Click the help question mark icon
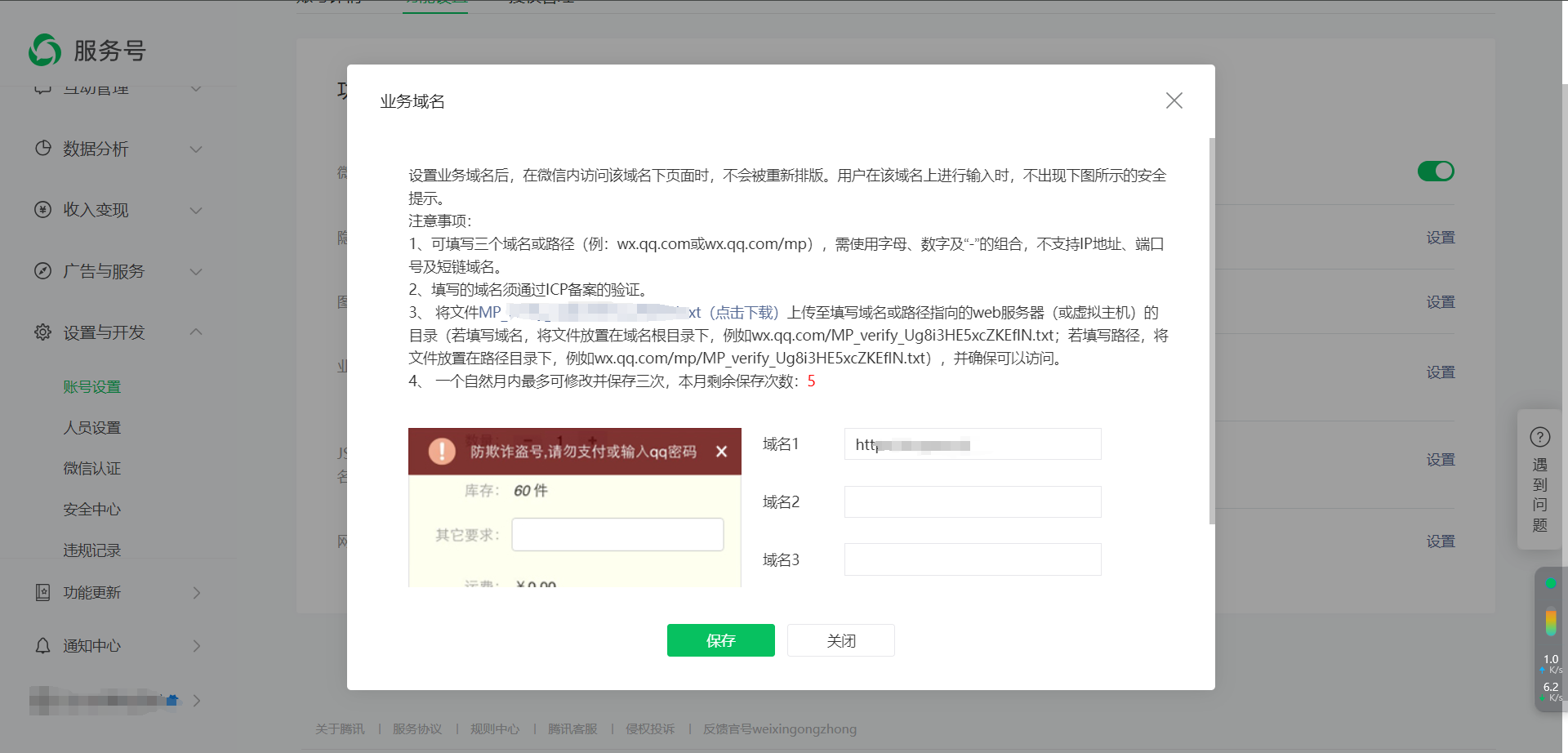 click(x=1539, y=438)
